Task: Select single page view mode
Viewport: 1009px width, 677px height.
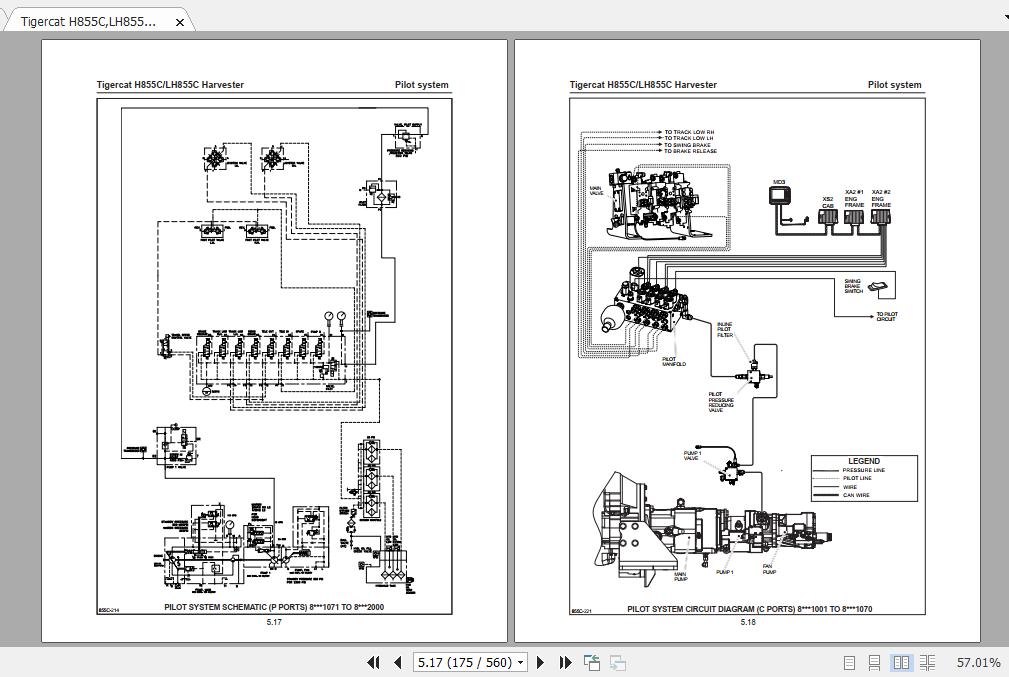Action: pyautogui.click(x=850, y=662)
